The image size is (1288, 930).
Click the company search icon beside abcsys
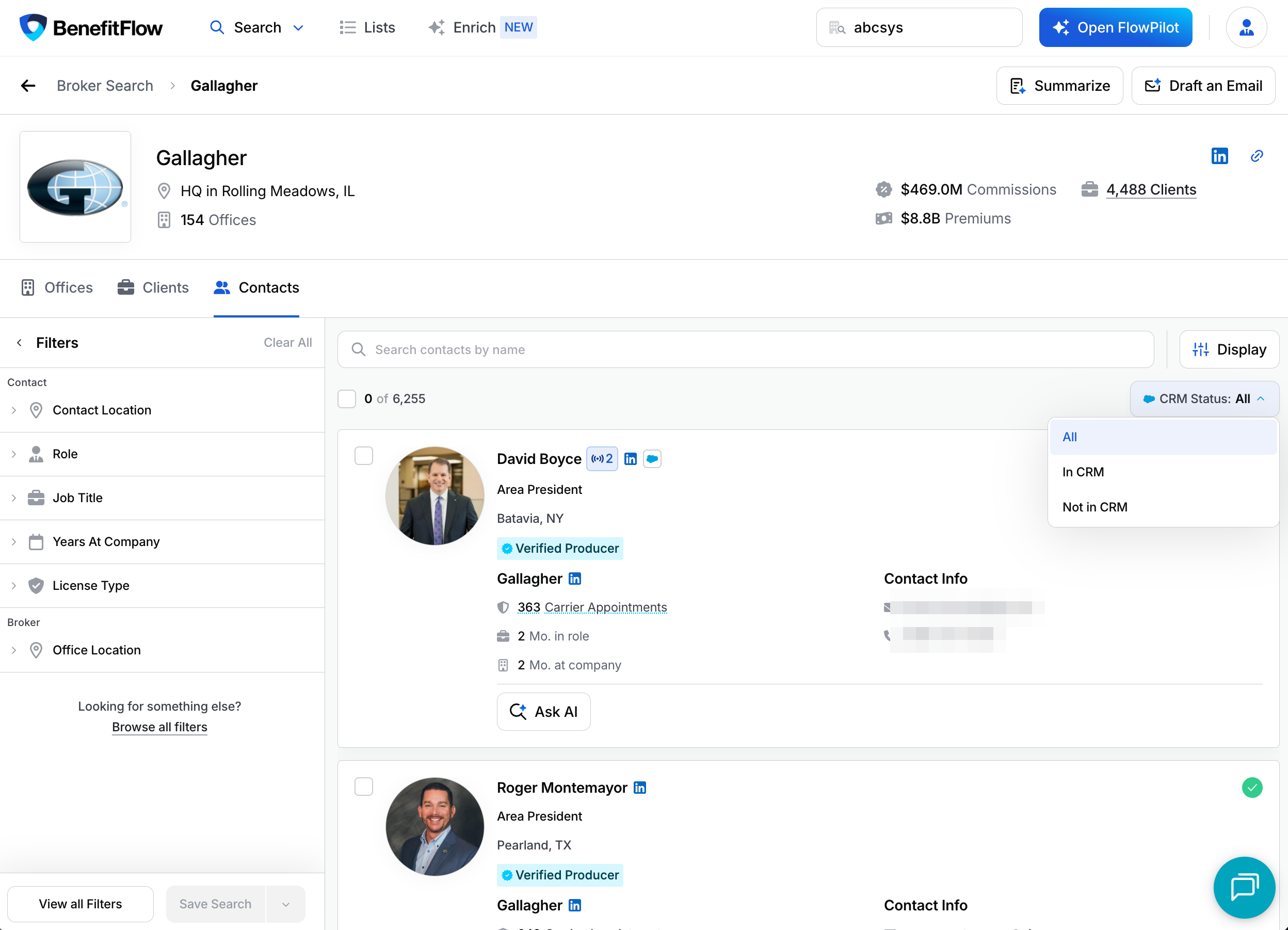click(837, 27)
